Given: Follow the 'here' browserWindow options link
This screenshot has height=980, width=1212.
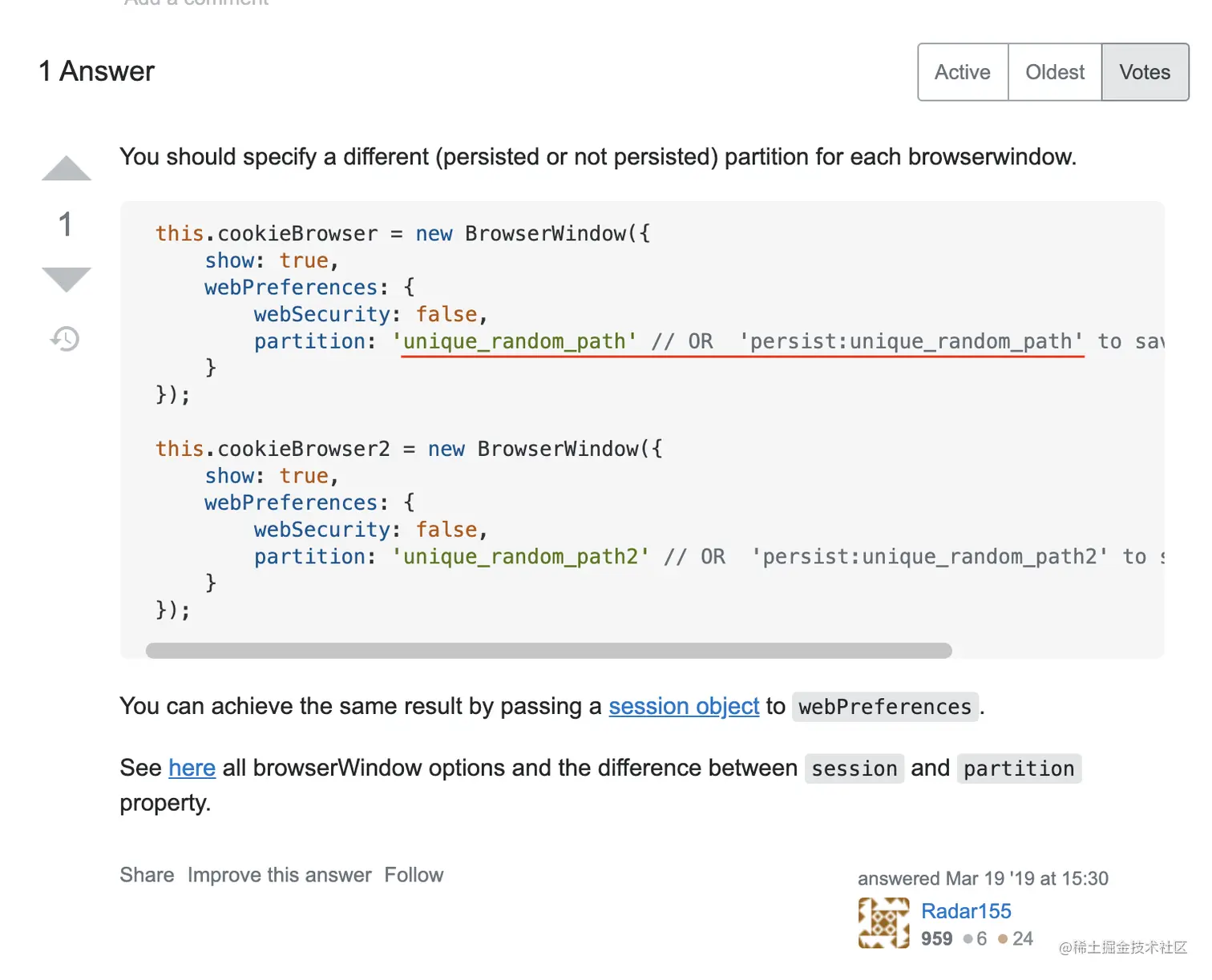Looking at the screenshot, I should [192, 768].
